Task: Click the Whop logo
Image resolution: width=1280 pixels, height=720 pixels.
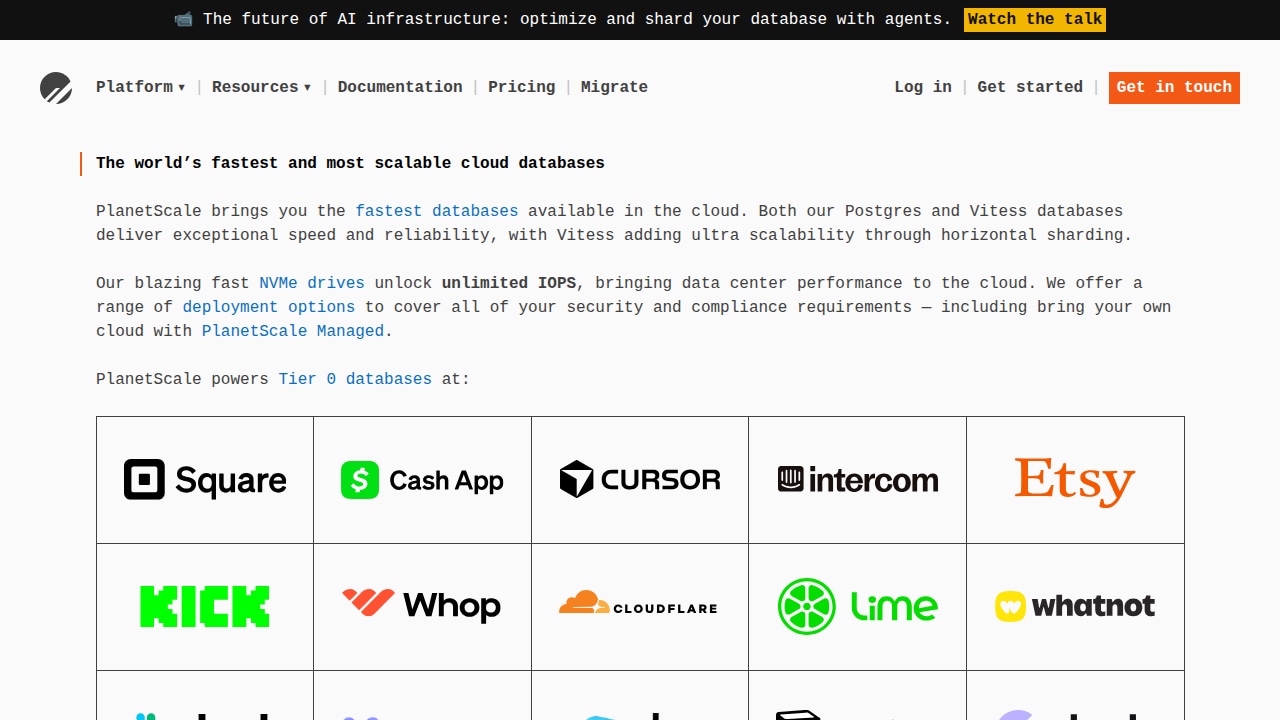Action: (422, 606)
